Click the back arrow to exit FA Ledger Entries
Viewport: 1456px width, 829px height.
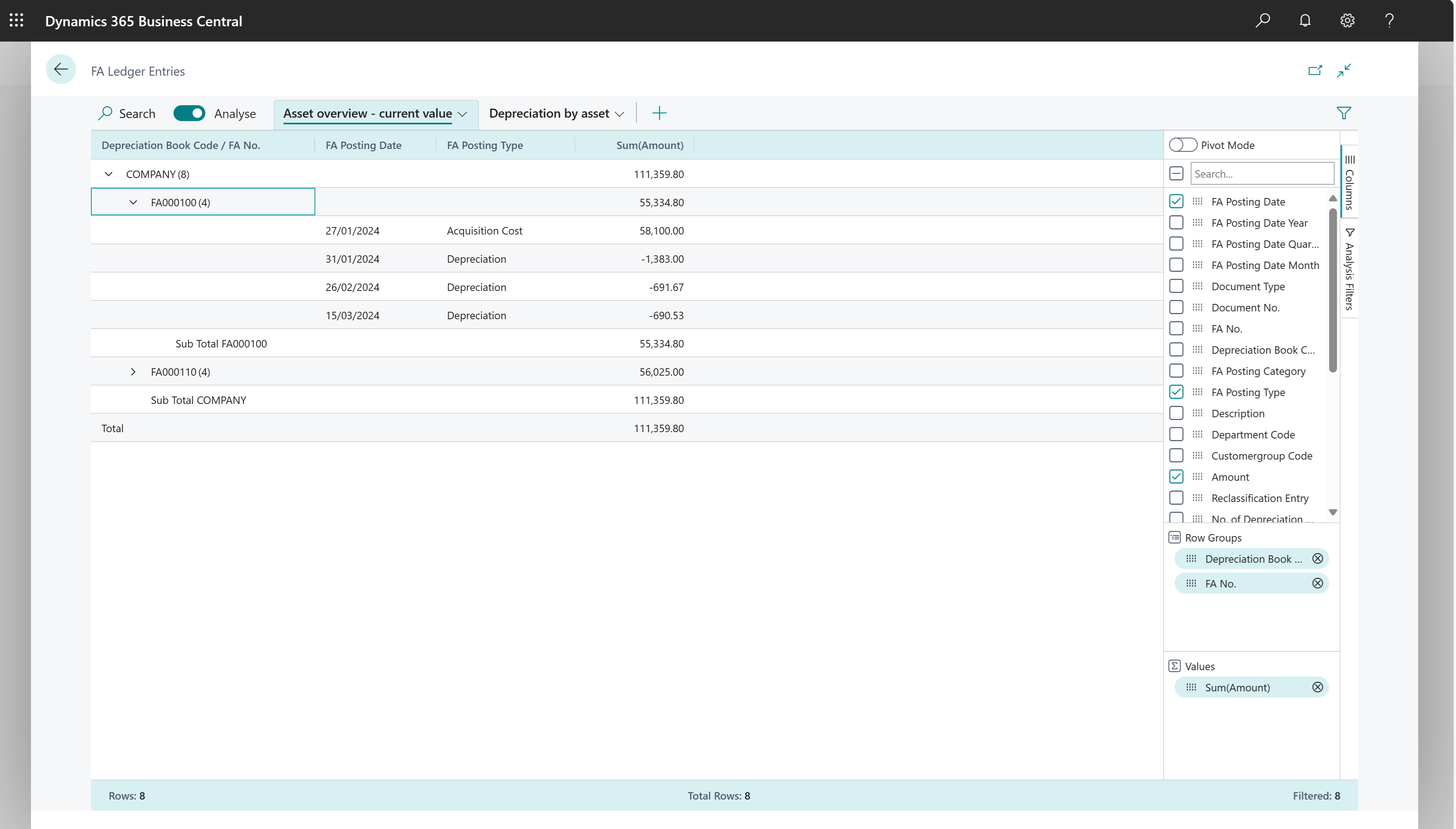[x=60, y=69]
